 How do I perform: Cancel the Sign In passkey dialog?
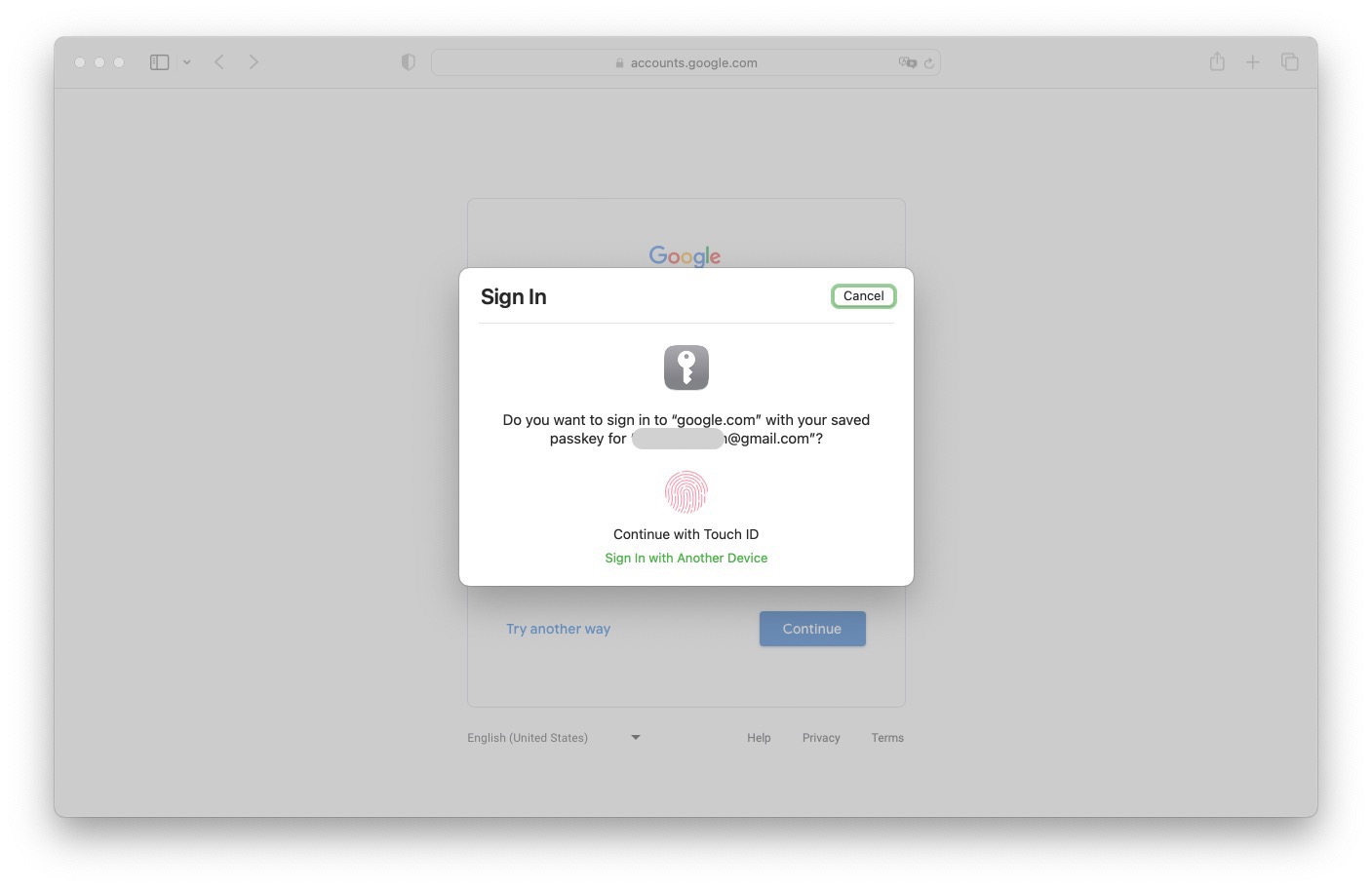coord(863,296)
